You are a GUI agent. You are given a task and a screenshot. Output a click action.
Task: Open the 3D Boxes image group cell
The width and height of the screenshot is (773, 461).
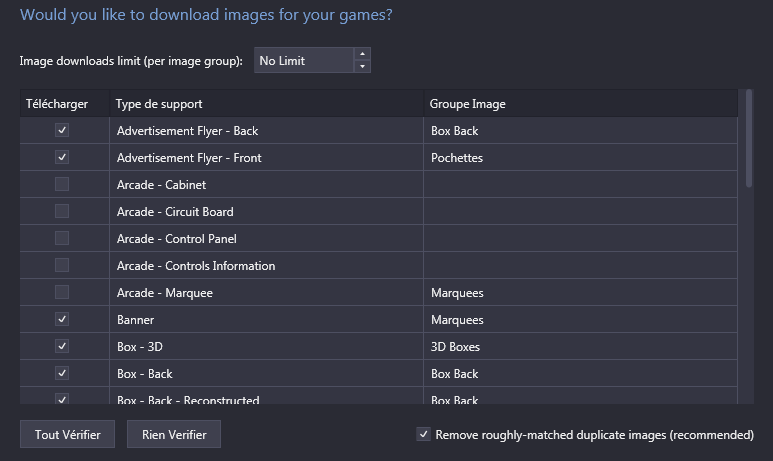coord(580,346)
